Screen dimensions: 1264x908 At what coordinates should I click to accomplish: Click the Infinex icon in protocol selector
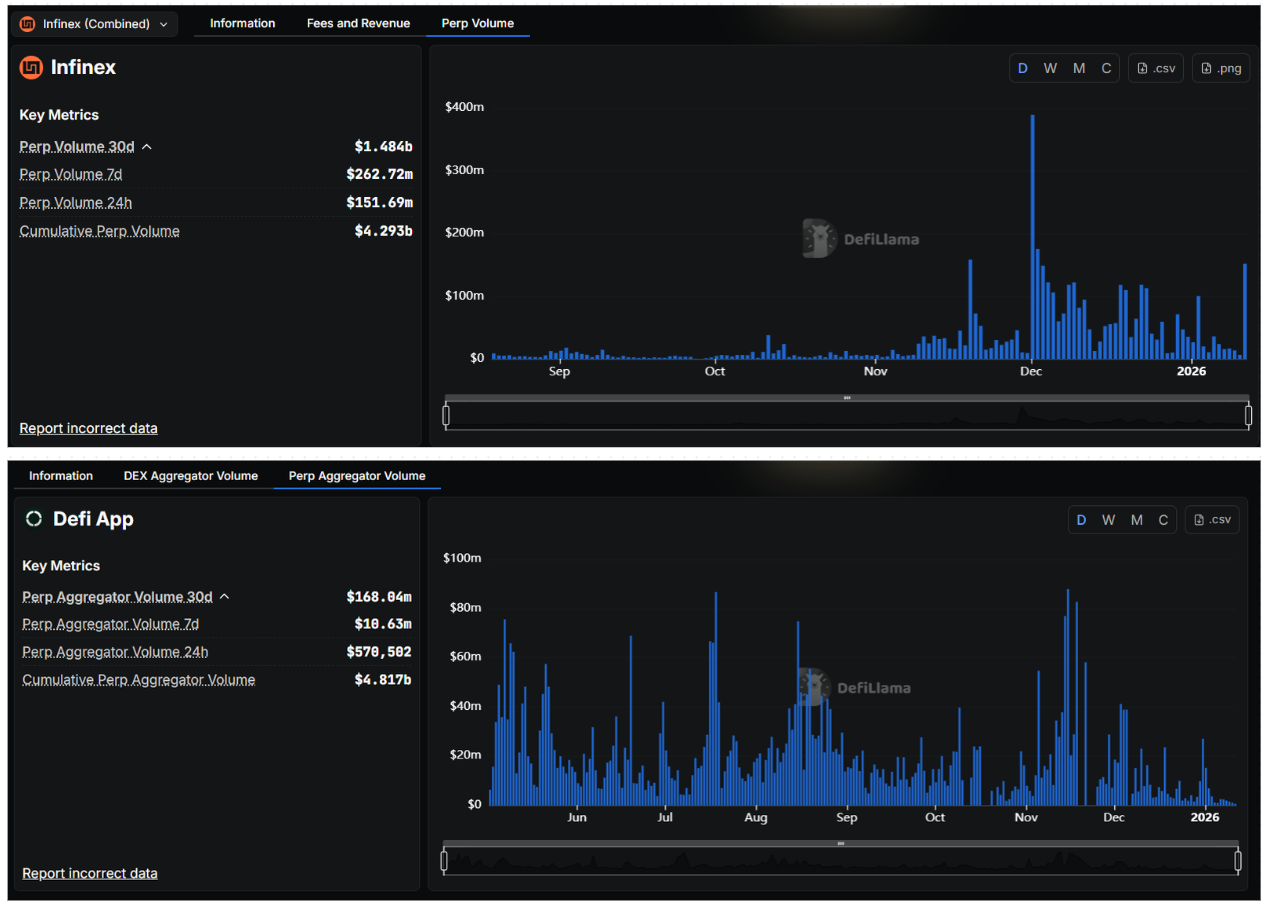click(27, 24)
